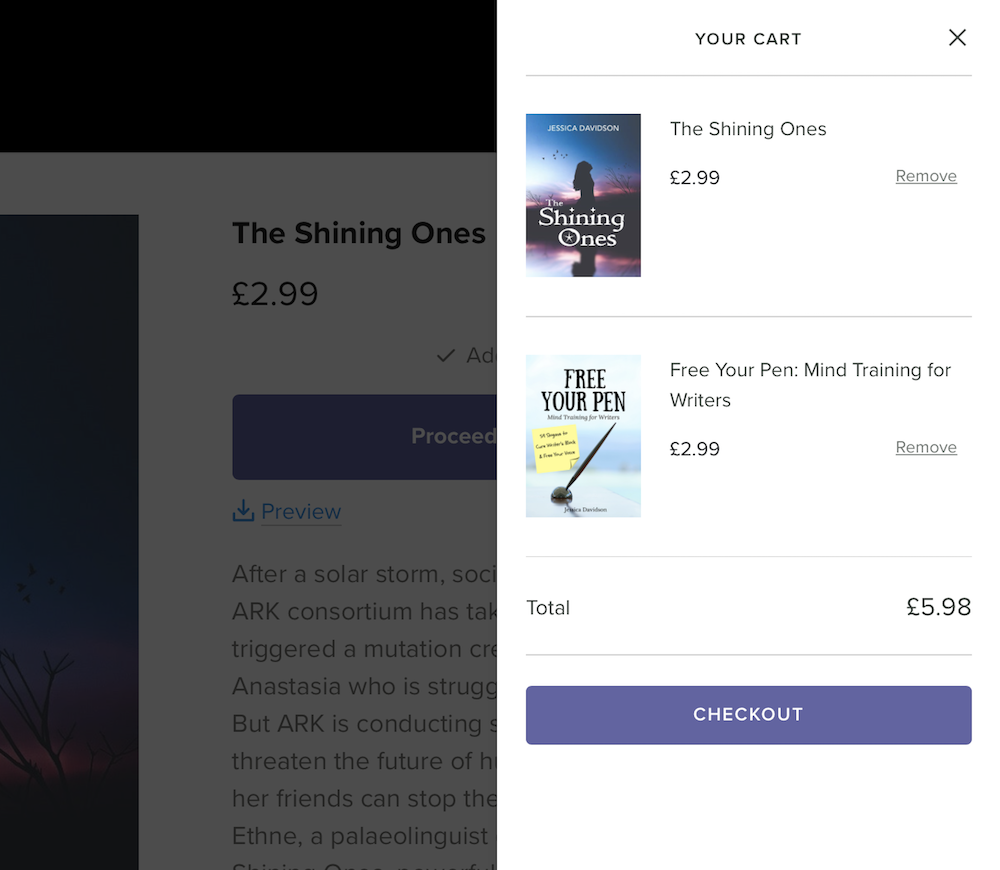Click the Free Your Pen item price £2.99

click(x=694, y=448)
